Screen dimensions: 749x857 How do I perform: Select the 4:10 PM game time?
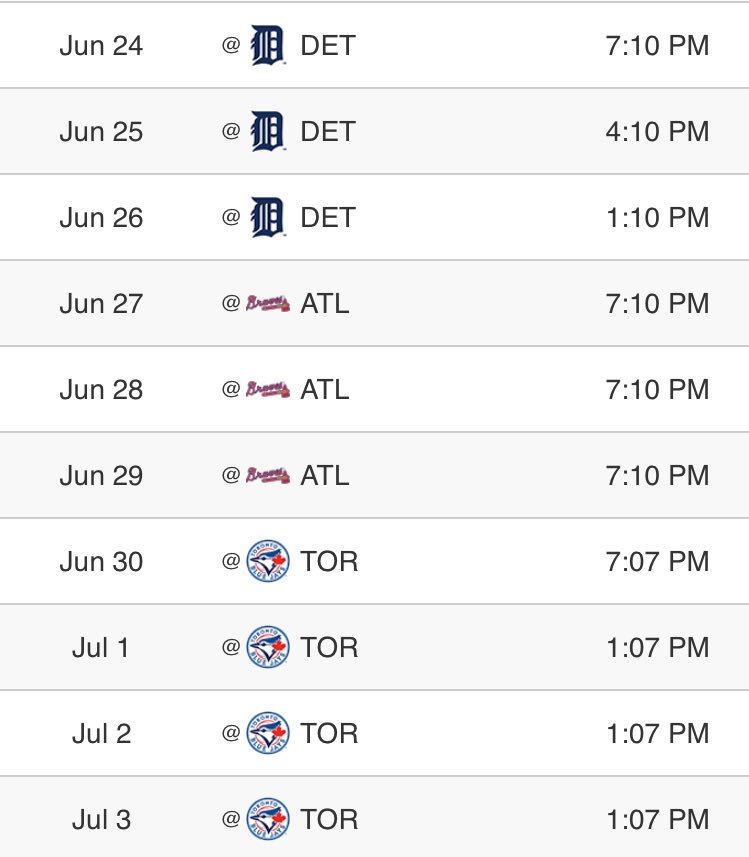coord(657,132)
